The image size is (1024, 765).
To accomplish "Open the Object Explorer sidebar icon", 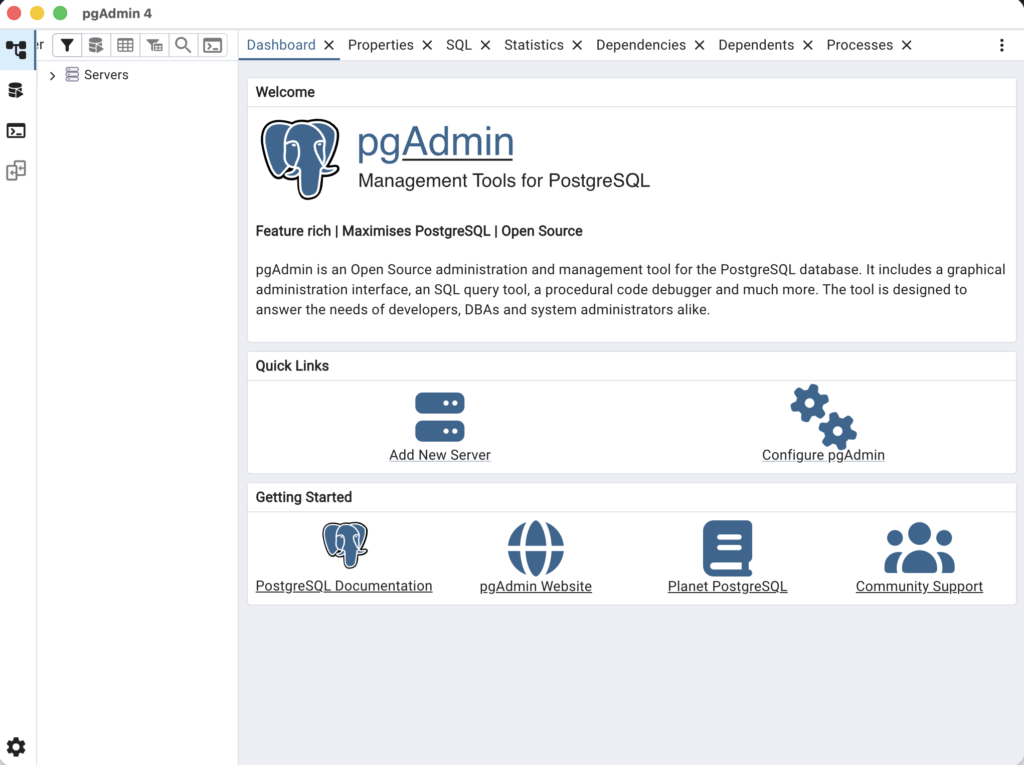I will [16, 49].
